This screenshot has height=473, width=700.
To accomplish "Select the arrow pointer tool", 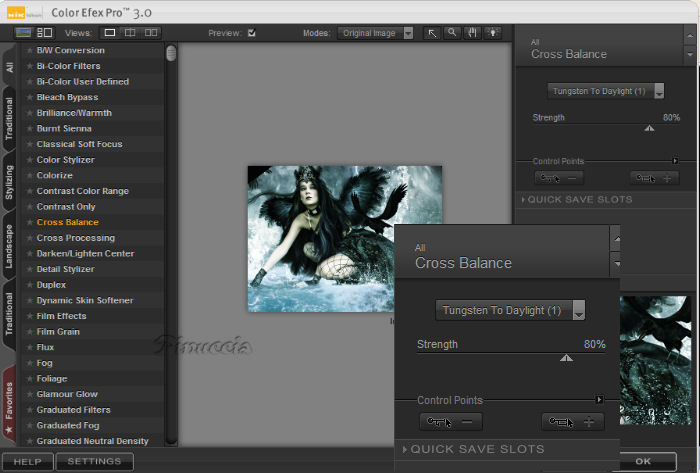I will [432, 33].
